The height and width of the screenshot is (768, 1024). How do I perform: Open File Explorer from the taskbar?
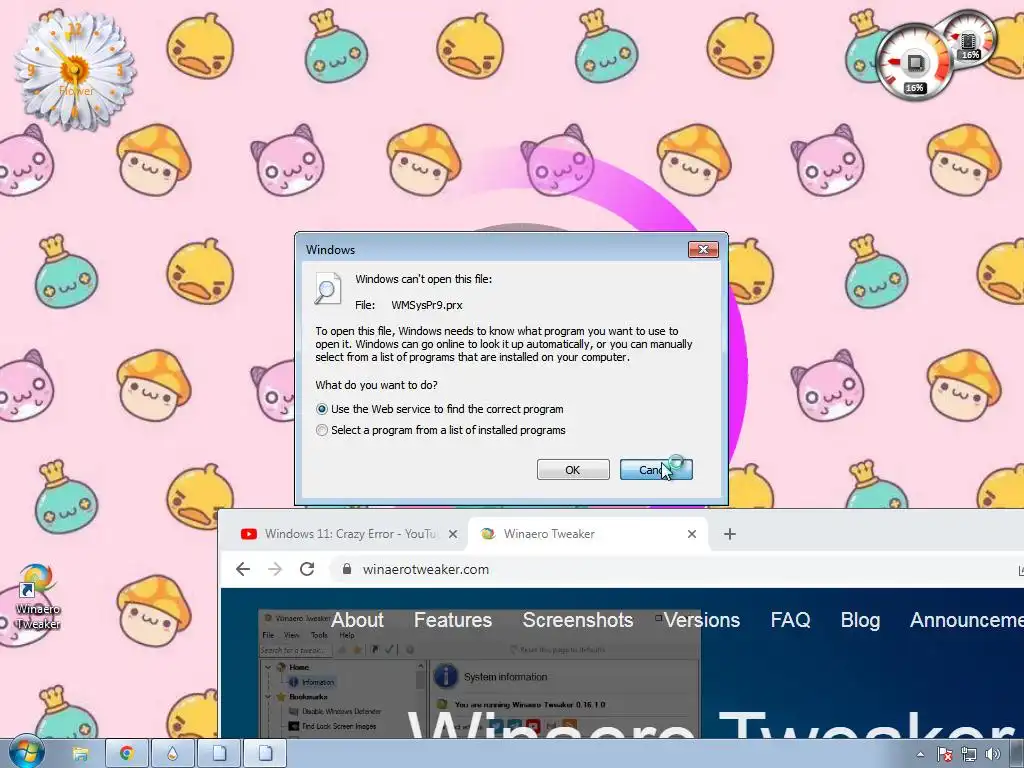pyautogui.click(x=80, y=754)
